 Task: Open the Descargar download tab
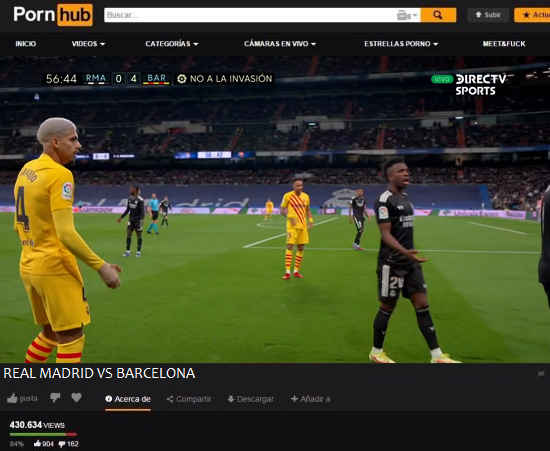click(x=250, y=399)
